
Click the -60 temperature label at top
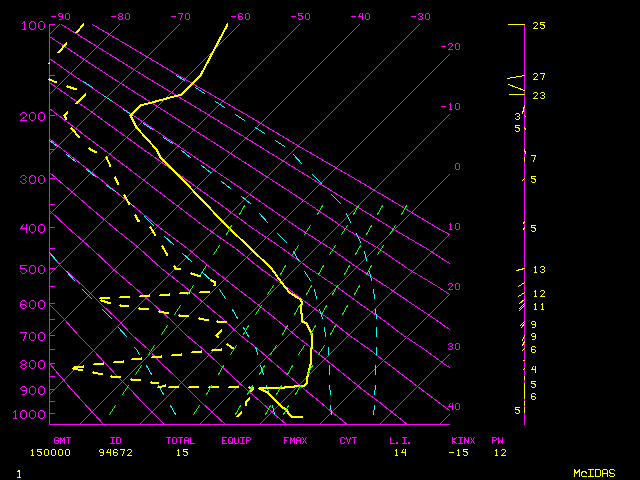click(240, 17)
